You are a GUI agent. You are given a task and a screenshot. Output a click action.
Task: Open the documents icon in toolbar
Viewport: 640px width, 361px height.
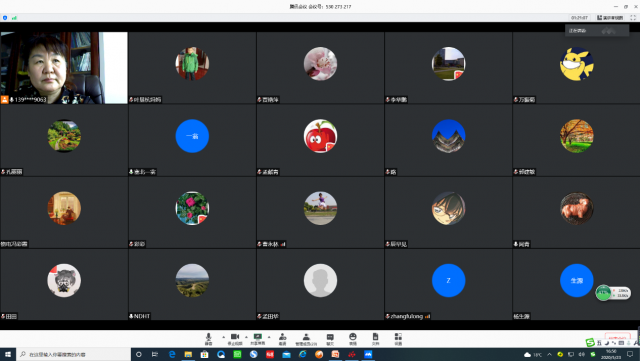375,339
